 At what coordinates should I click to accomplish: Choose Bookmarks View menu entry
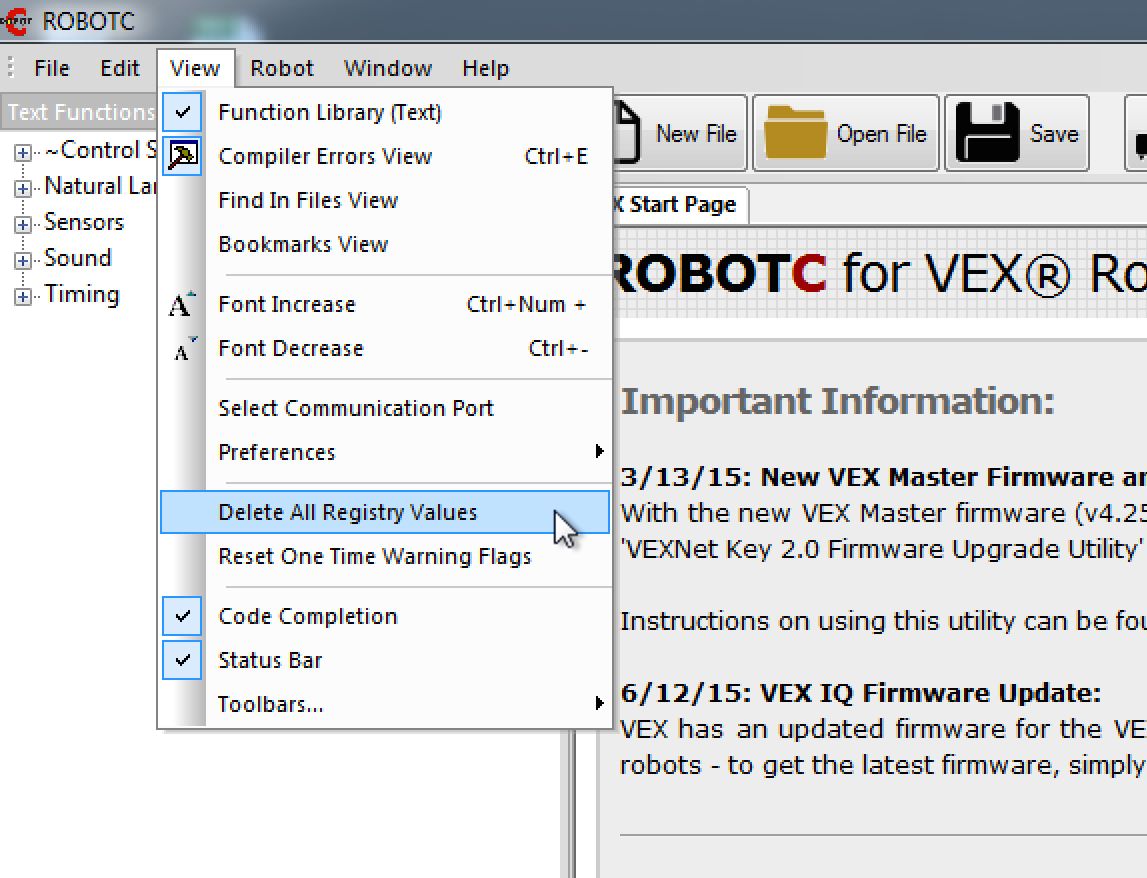click(x=386, y=244)
